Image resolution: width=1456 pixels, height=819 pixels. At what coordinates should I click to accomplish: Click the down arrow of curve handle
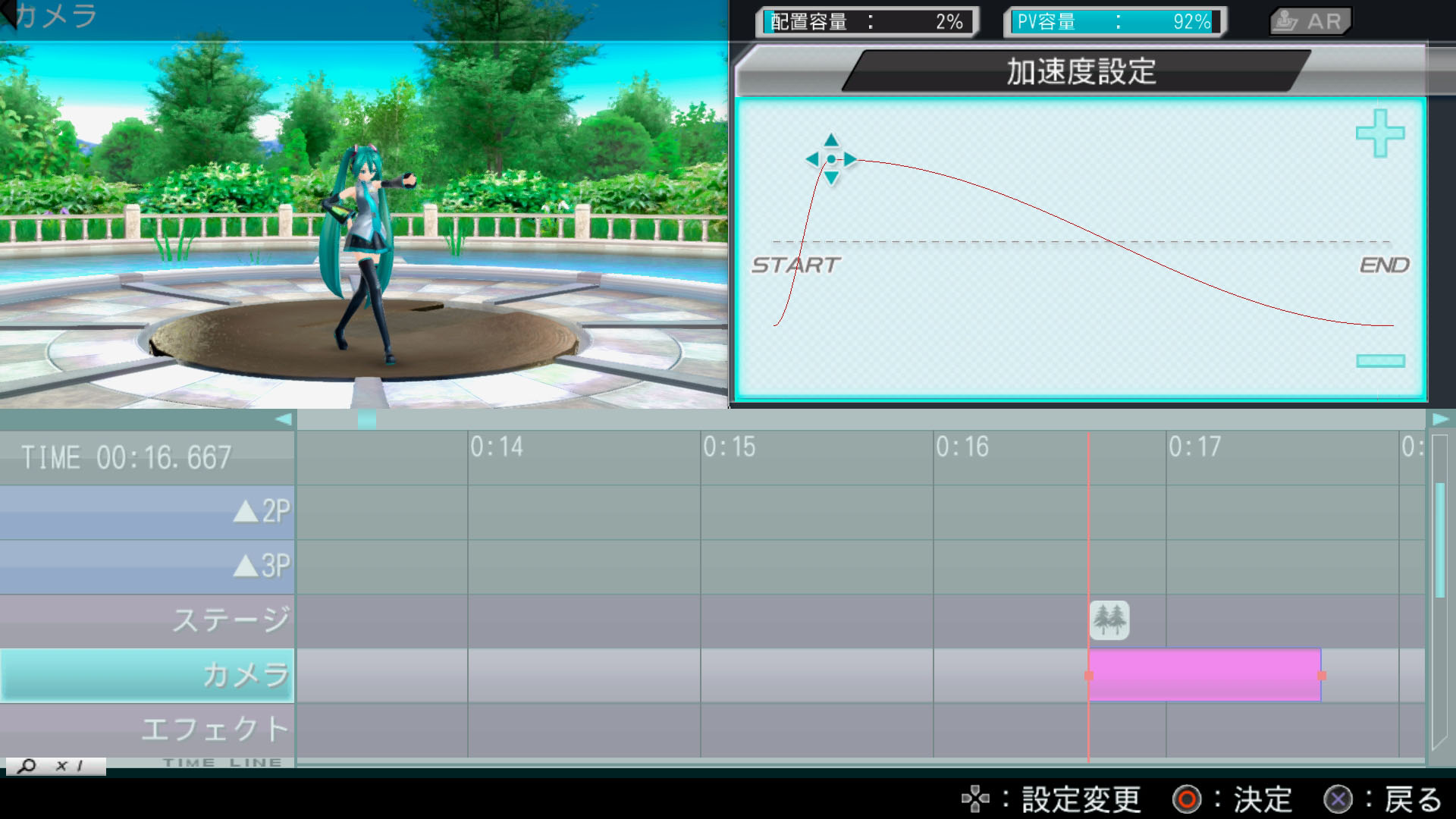tap(831, 178)
